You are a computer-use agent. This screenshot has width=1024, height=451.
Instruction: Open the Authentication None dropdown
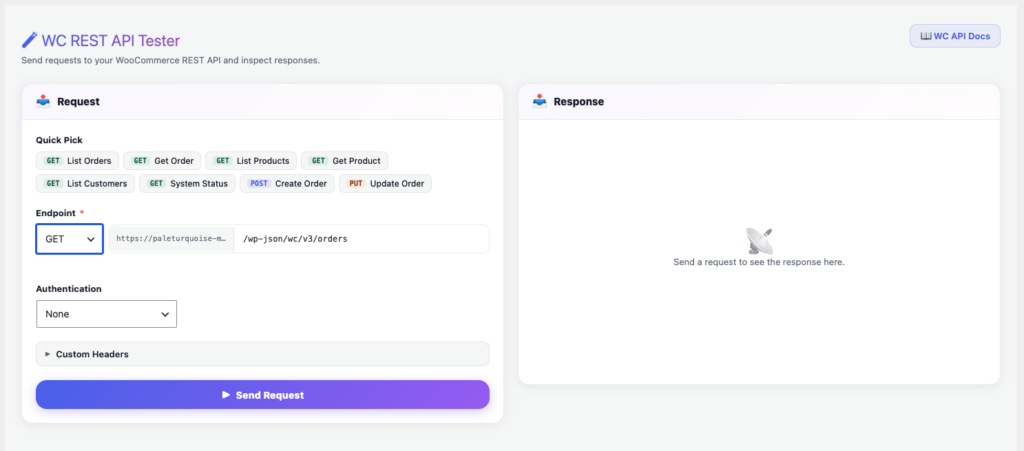pos(106,314)
